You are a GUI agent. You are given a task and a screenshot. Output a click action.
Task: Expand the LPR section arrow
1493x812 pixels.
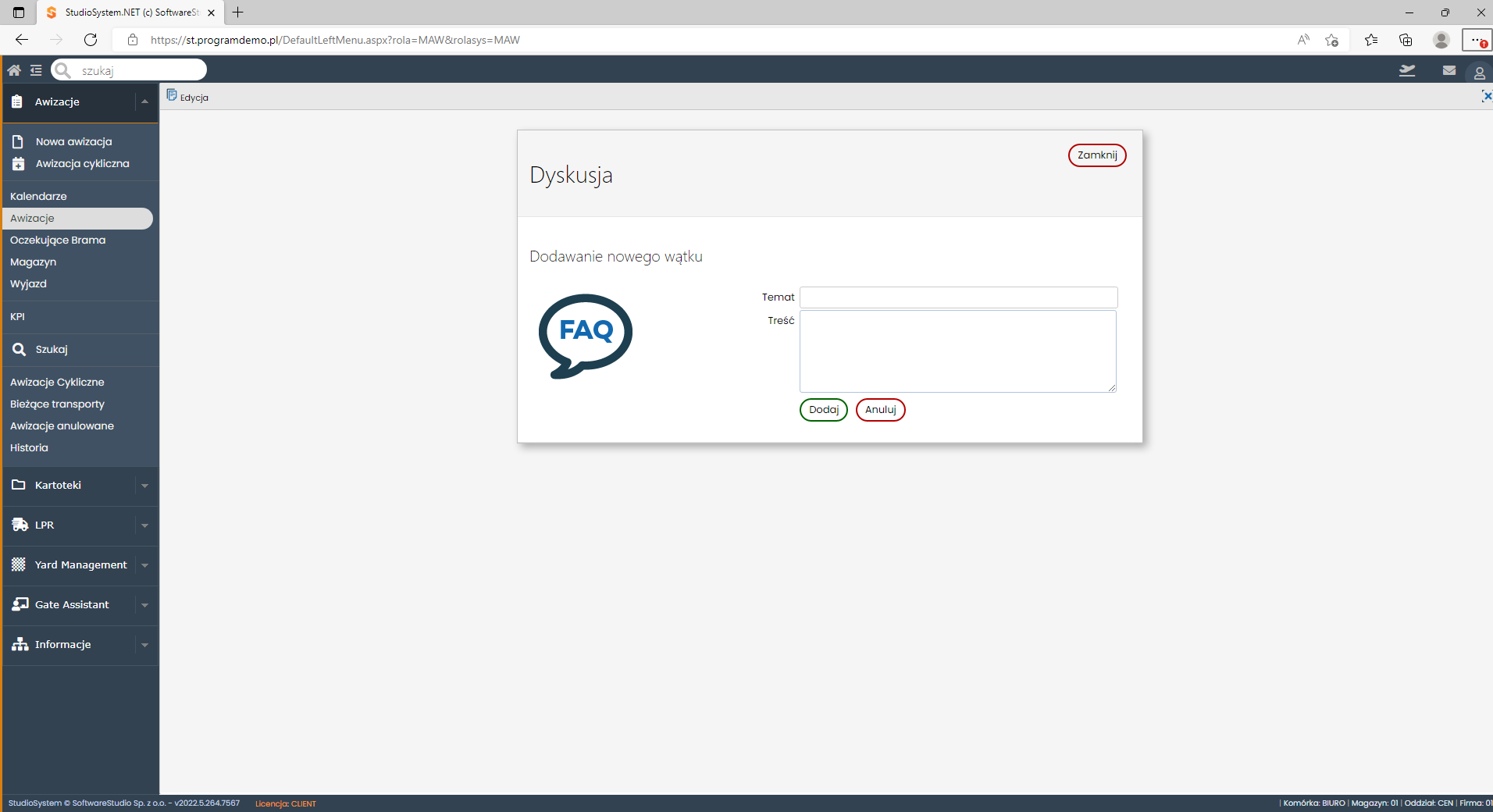pos(144,525)
